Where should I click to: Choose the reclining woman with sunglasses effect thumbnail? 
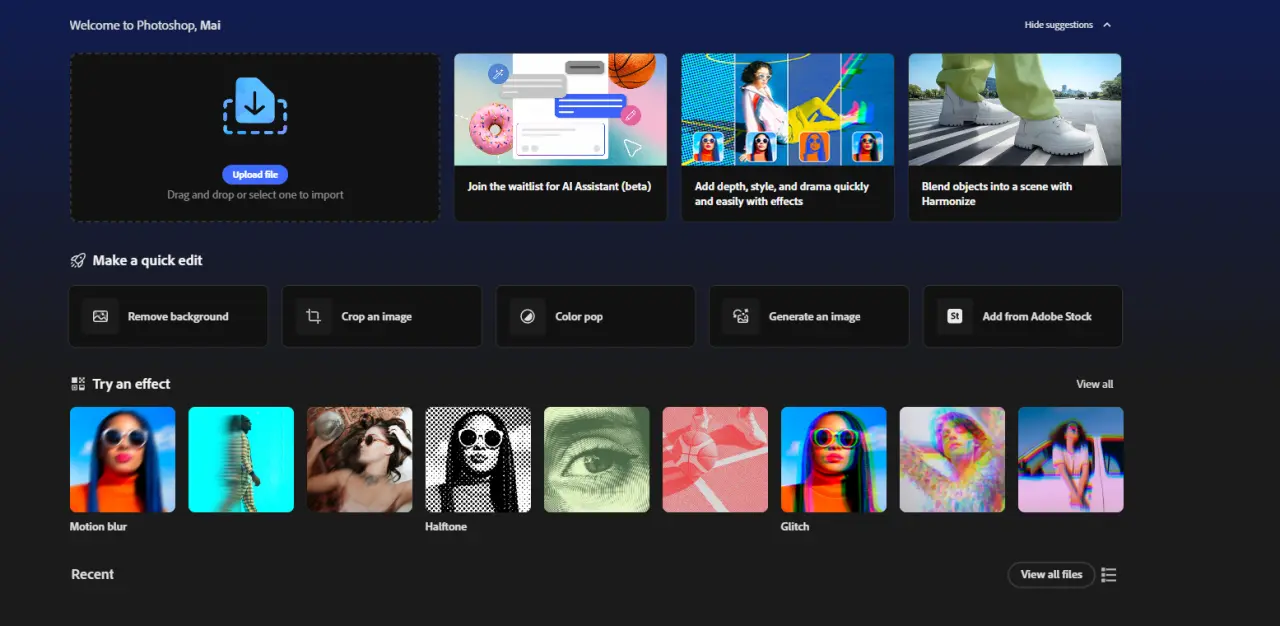359,459
